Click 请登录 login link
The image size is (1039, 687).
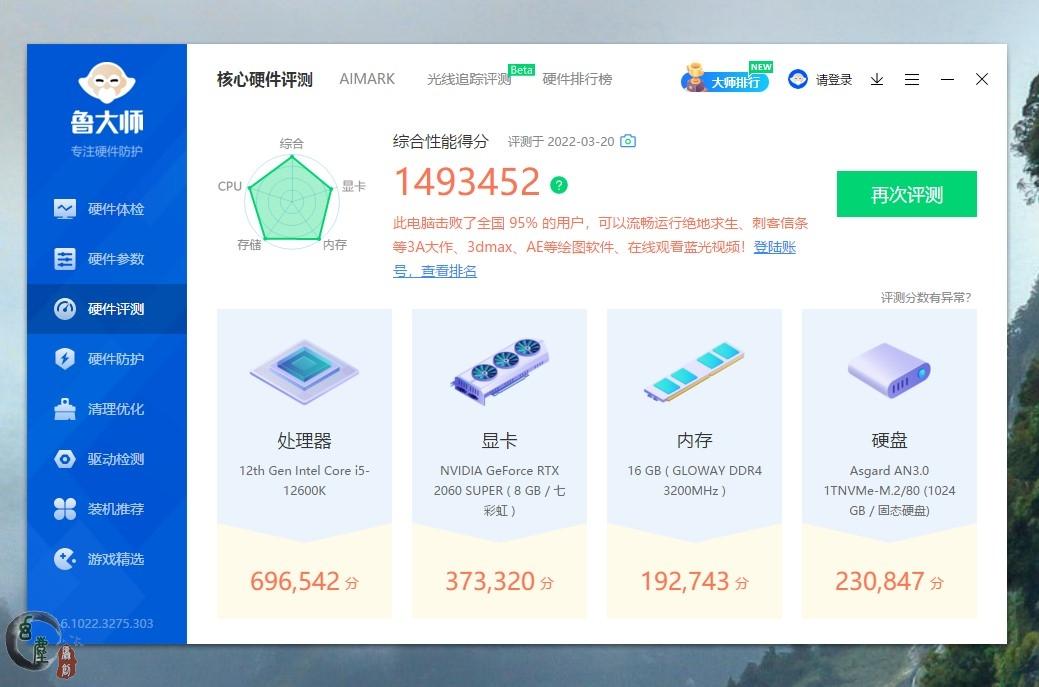coord(834,79)
